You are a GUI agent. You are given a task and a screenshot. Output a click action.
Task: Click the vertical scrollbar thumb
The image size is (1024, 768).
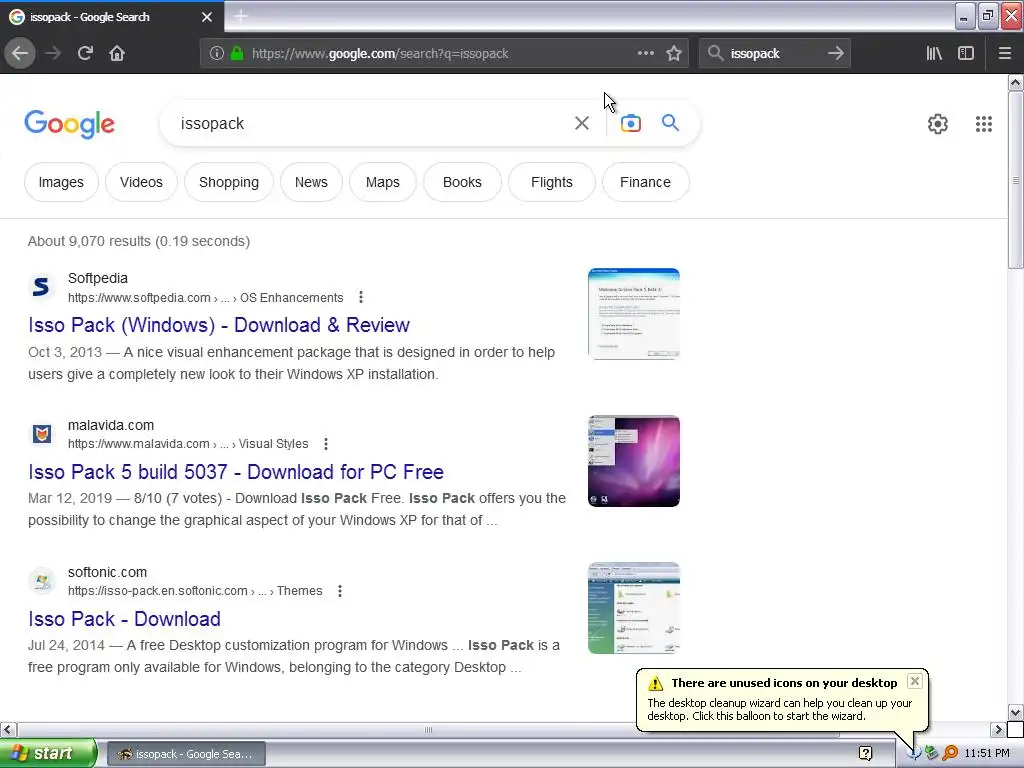tap(1016, 180)
